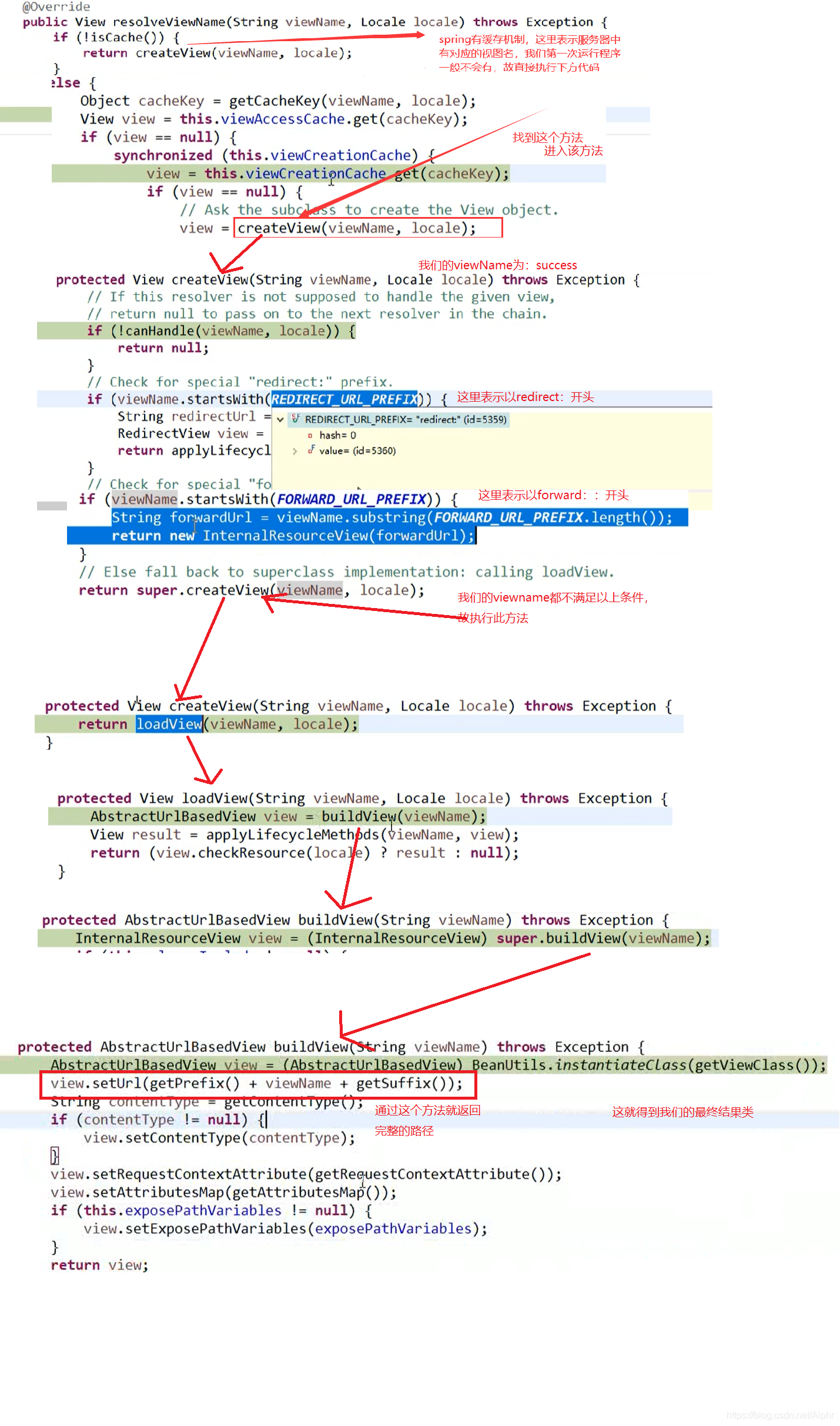Click the comment 'Else fall back to superclass implementation'

tap(347, 572)
